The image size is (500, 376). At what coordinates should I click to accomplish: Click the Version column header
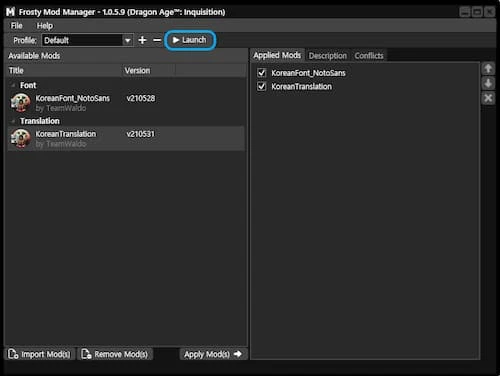(x=148, y=71)
